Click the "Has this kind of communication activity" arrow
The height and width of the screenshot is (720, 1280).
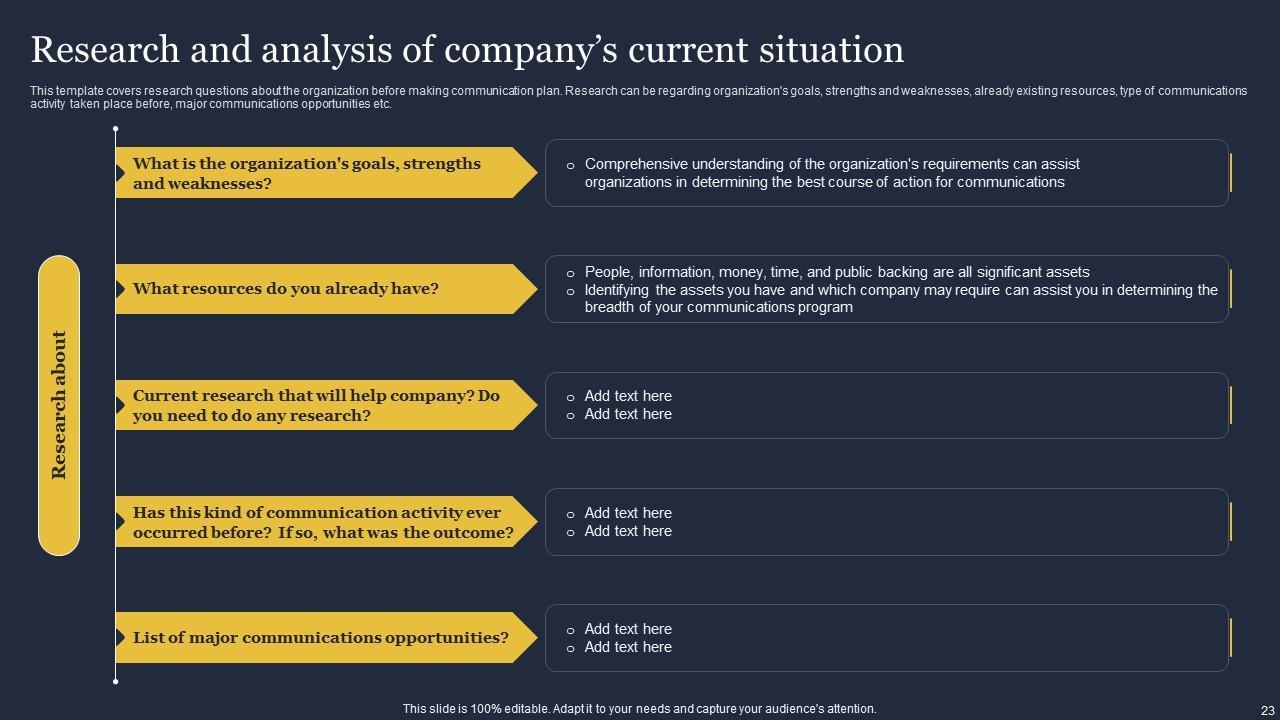[322, 522]
